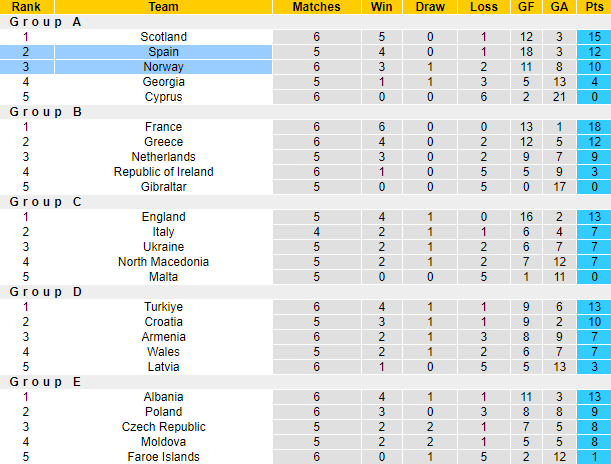Click the Team column header
Viewport: 611px width, 464px height.
163,7
